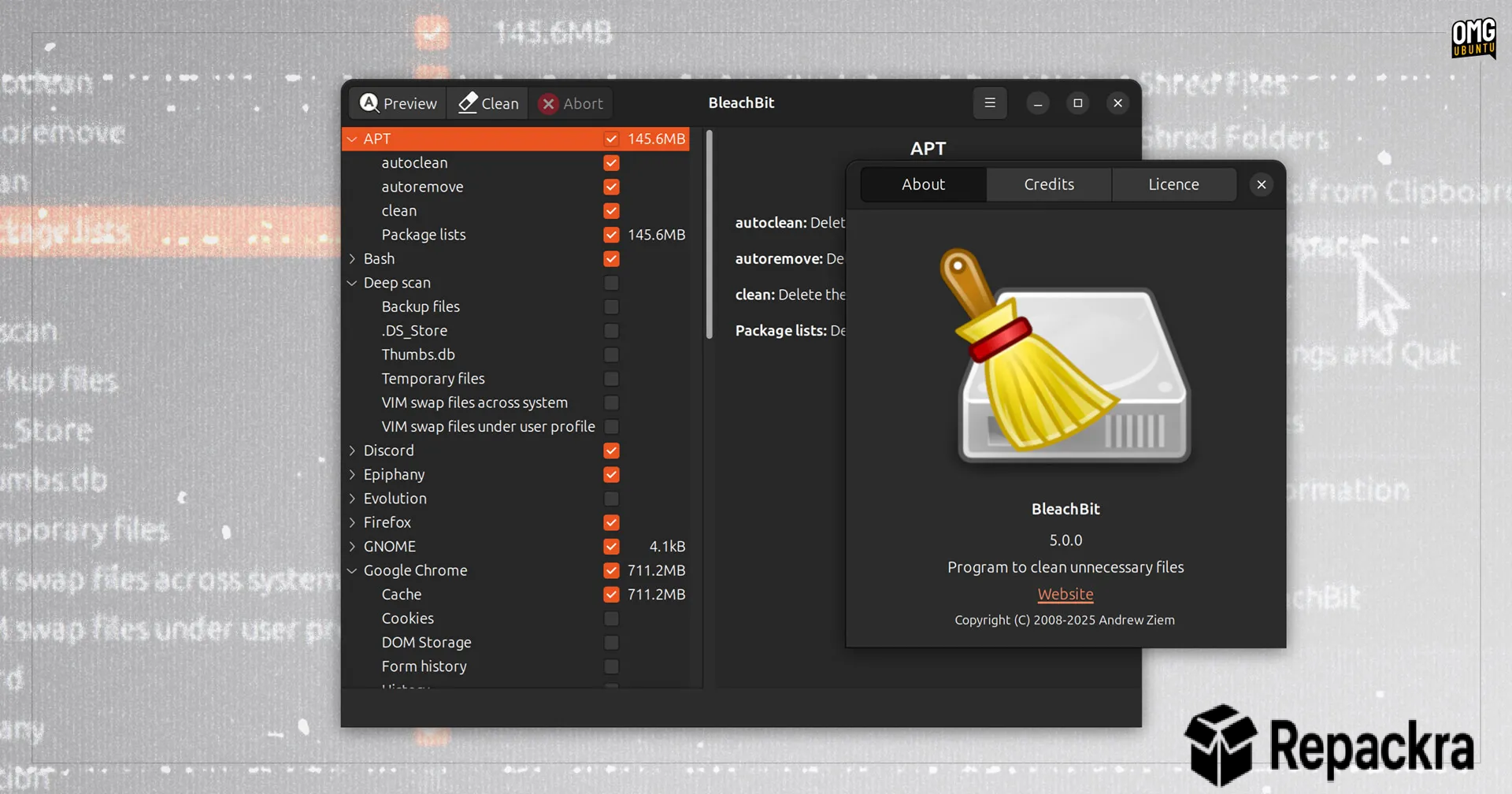Click the Clean eraser icon
The image size is (1512, 794).
click(x=468, y=102)
